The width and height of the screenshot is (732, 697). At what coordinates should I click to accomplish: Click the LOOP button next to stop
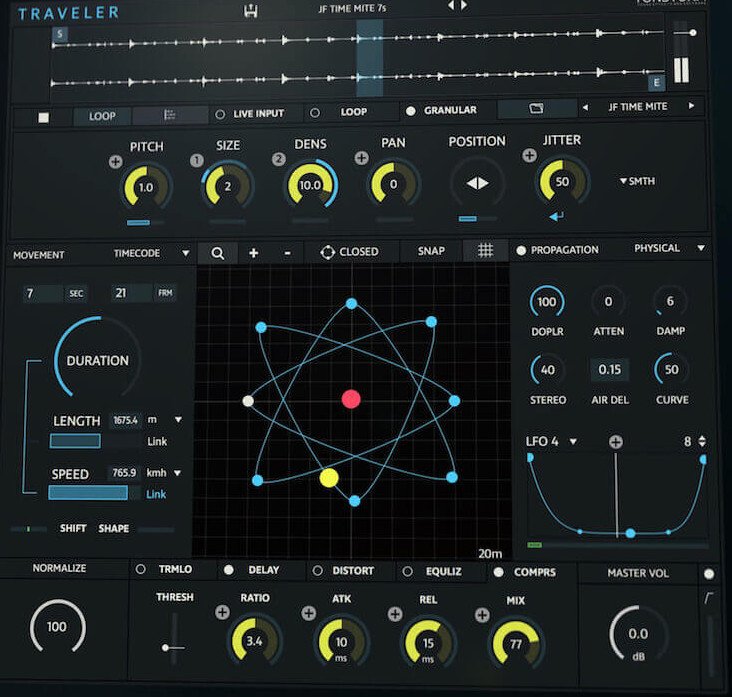coord(102,116)
